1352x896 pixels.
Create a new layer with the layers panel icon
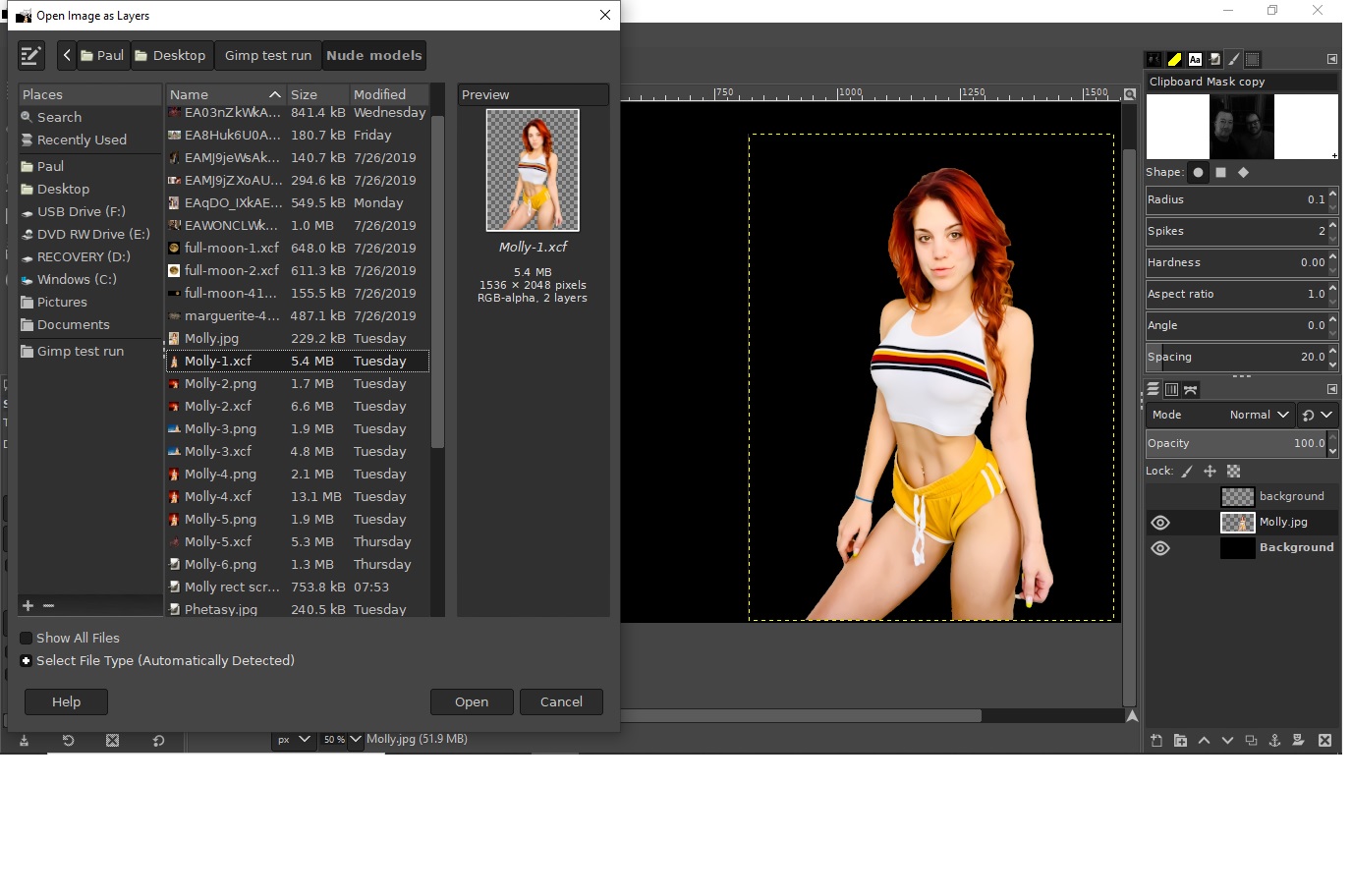pyautogui.click(x=1156, y=741)
